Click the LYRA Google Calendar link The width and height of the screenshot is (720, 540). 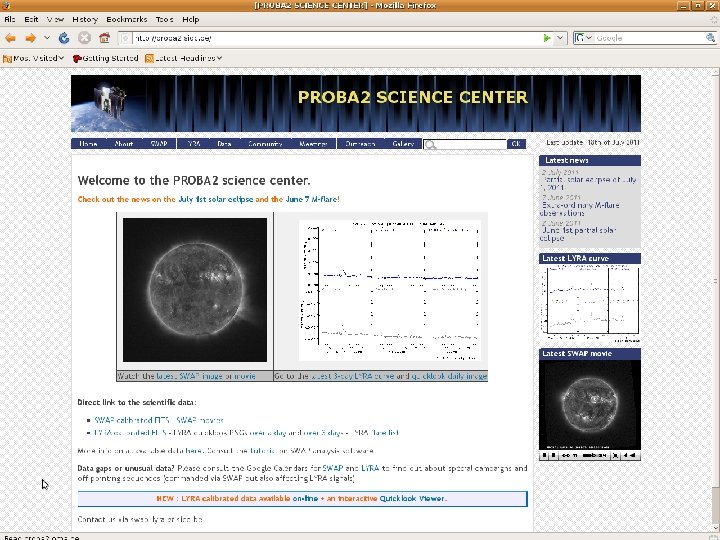click(370, 468)
